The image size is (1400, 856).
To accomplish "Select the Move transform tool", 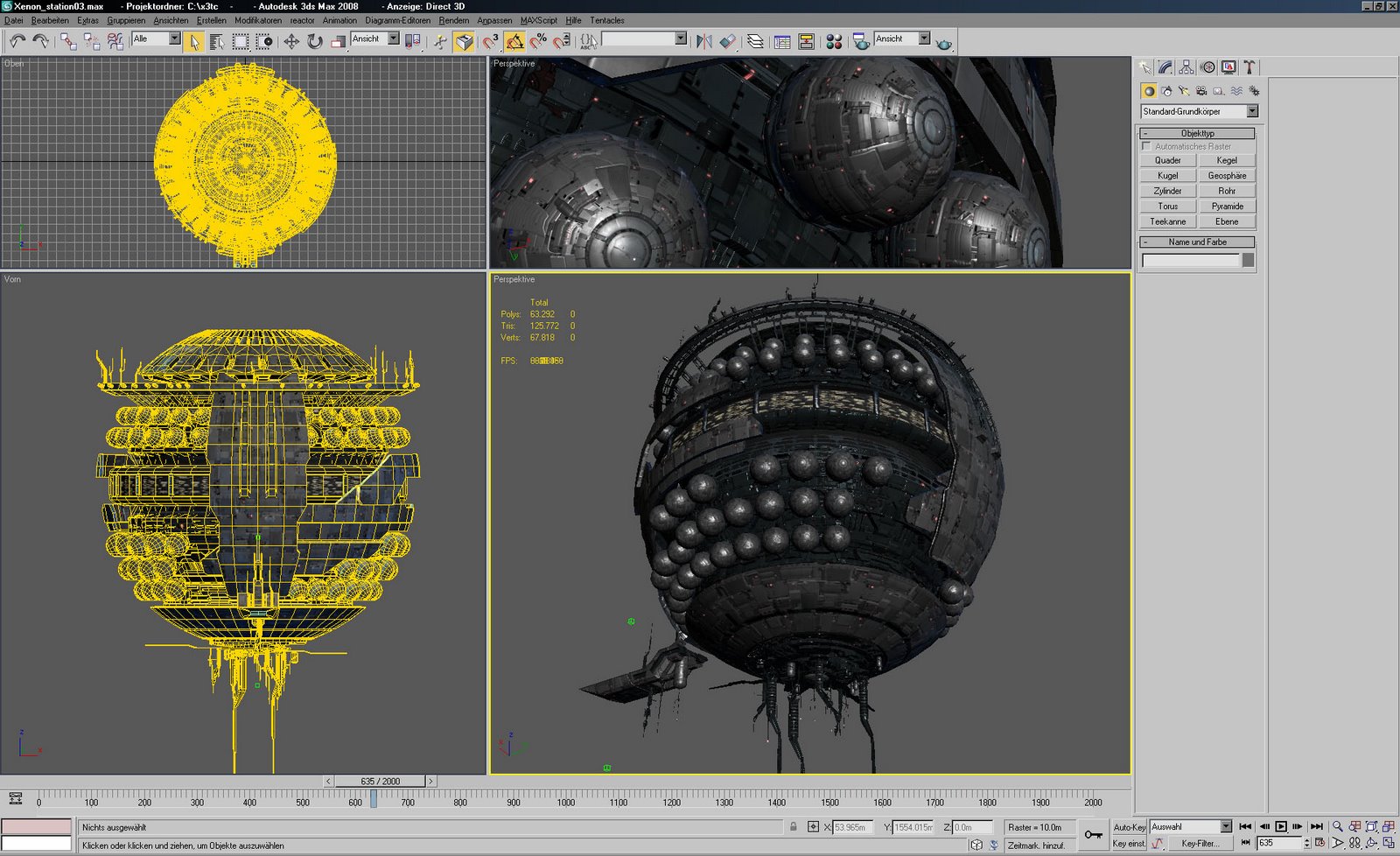I will point(291,41).
